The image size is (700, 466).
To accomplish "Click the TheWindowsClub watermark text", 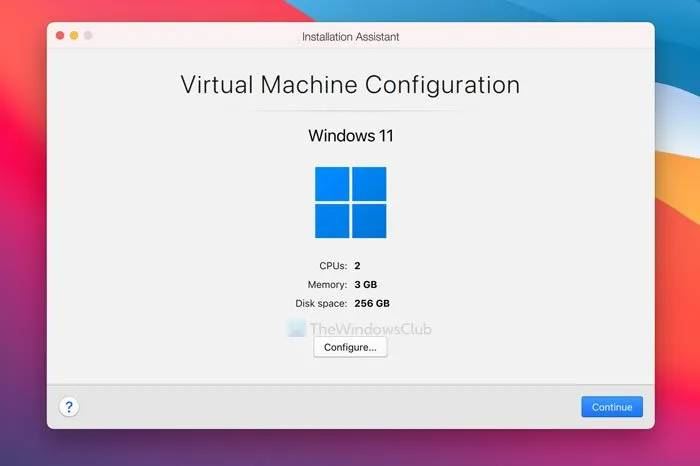I will click(x=370, y=328).
